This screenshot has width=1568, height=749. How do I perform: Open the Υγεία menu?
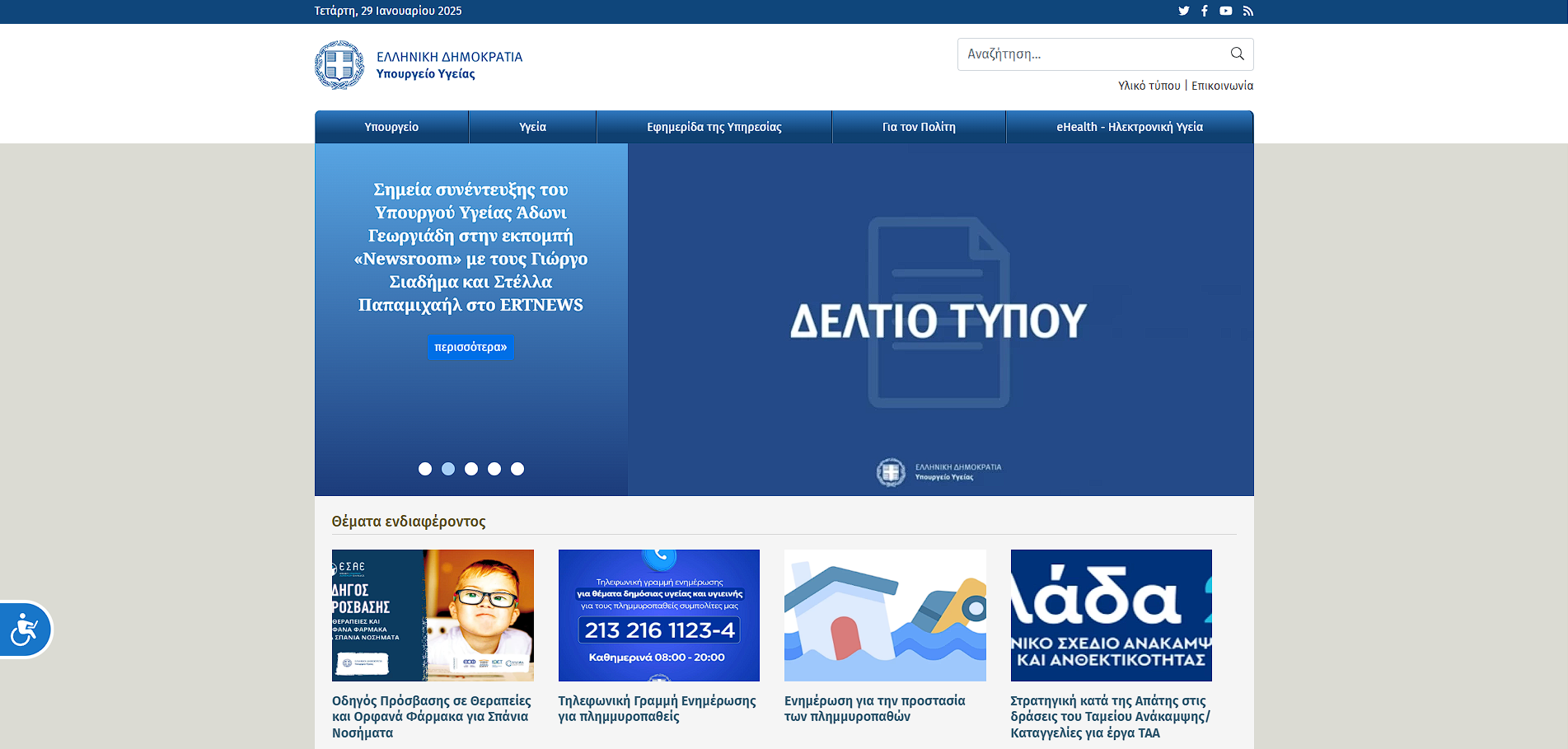coord(533,127)
